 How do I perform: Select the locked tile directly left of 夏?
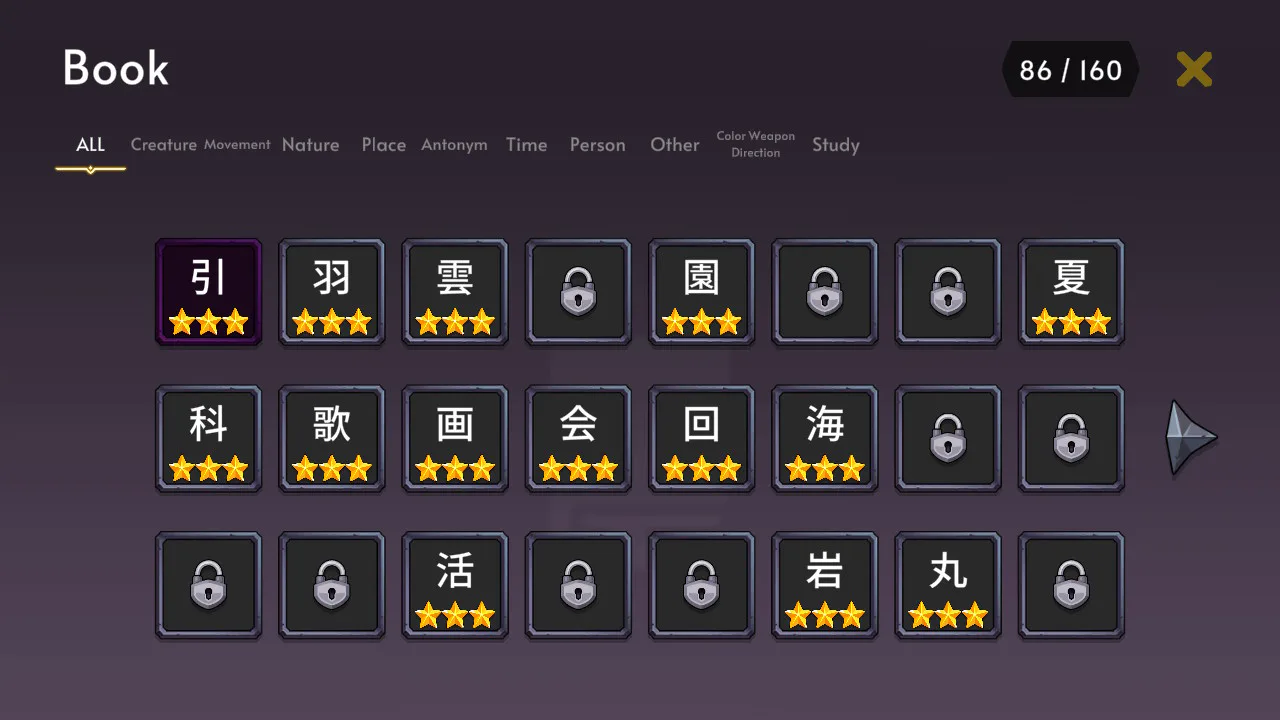[x=948, y=292]
